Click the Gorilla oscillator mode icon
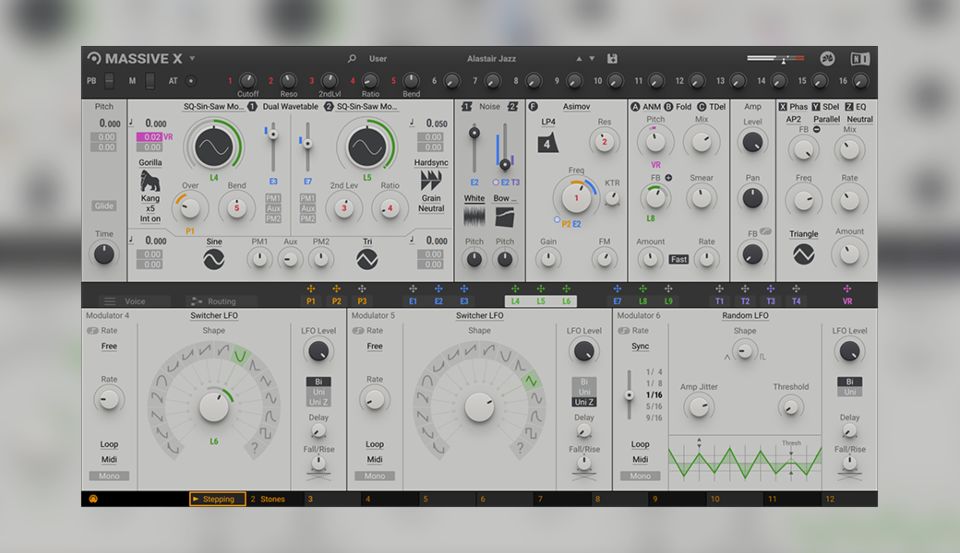The width and height of the screenshot is (960, 553). (150, 181)
